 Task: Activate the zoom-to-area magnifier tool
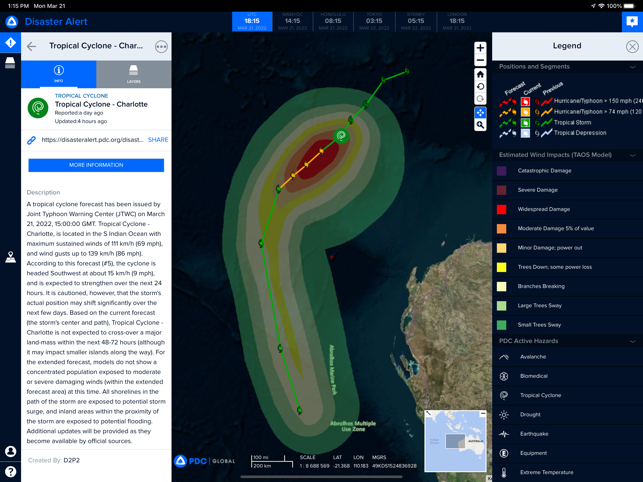480,125
